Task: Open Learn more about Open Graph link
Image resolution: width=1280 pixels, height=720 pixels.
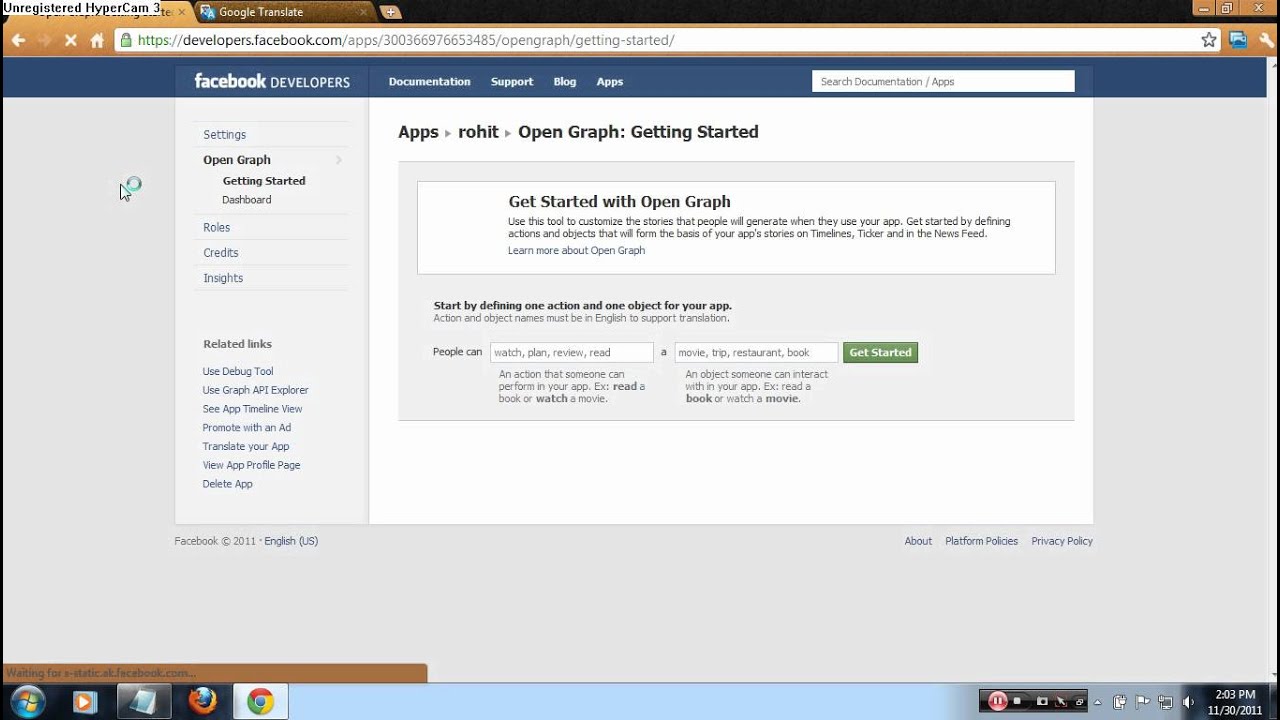Action: coord(576,251)
